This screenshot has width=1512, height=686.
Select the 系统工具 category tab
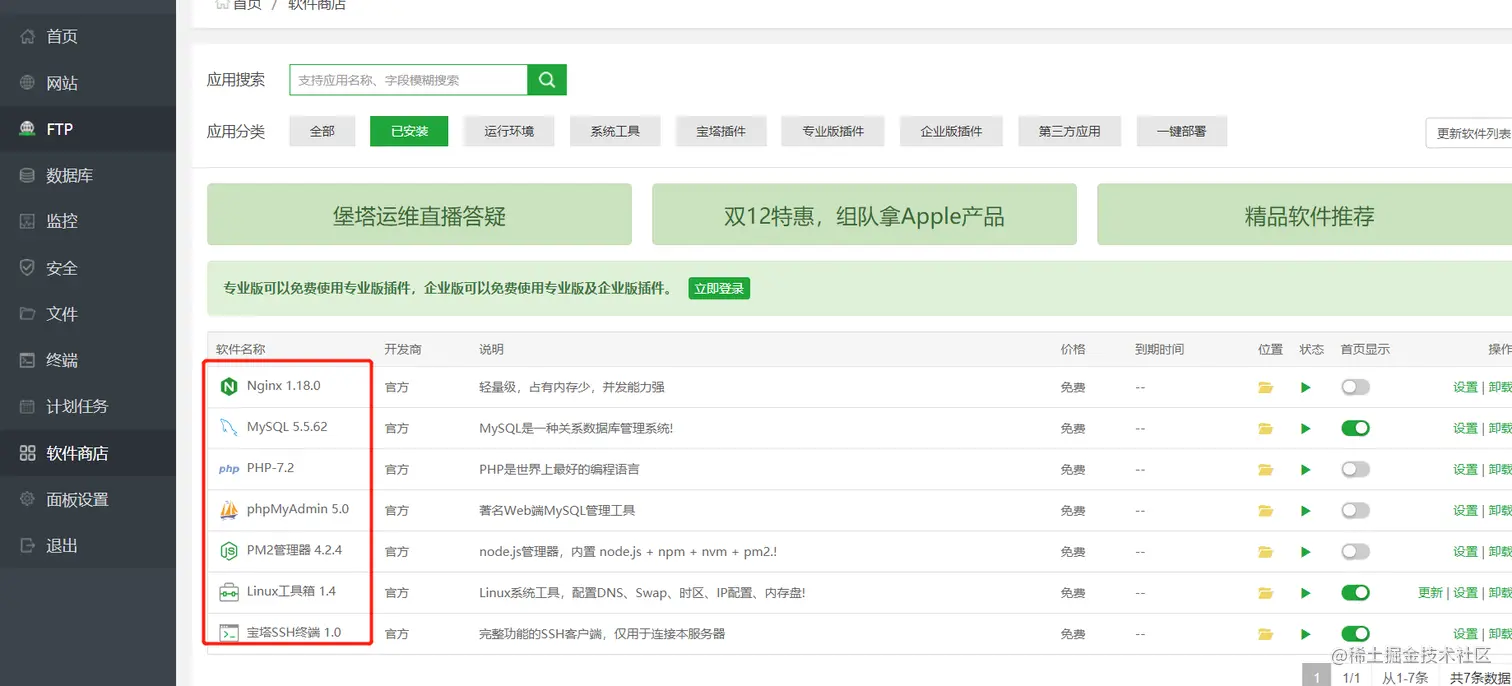point(615,131)
